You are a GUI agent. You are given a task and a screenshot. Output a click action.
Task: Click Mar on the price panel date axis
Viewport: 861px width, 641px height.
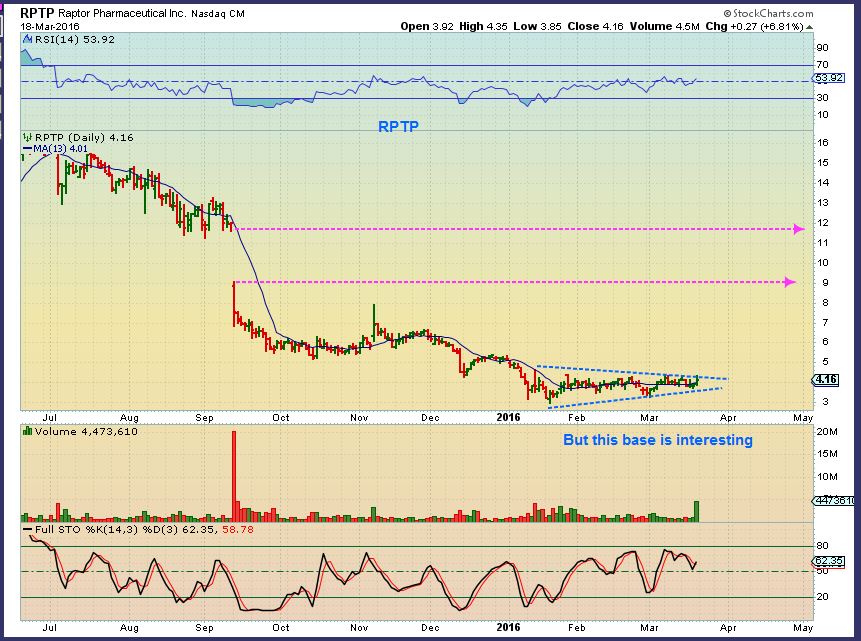coord(650,418)
